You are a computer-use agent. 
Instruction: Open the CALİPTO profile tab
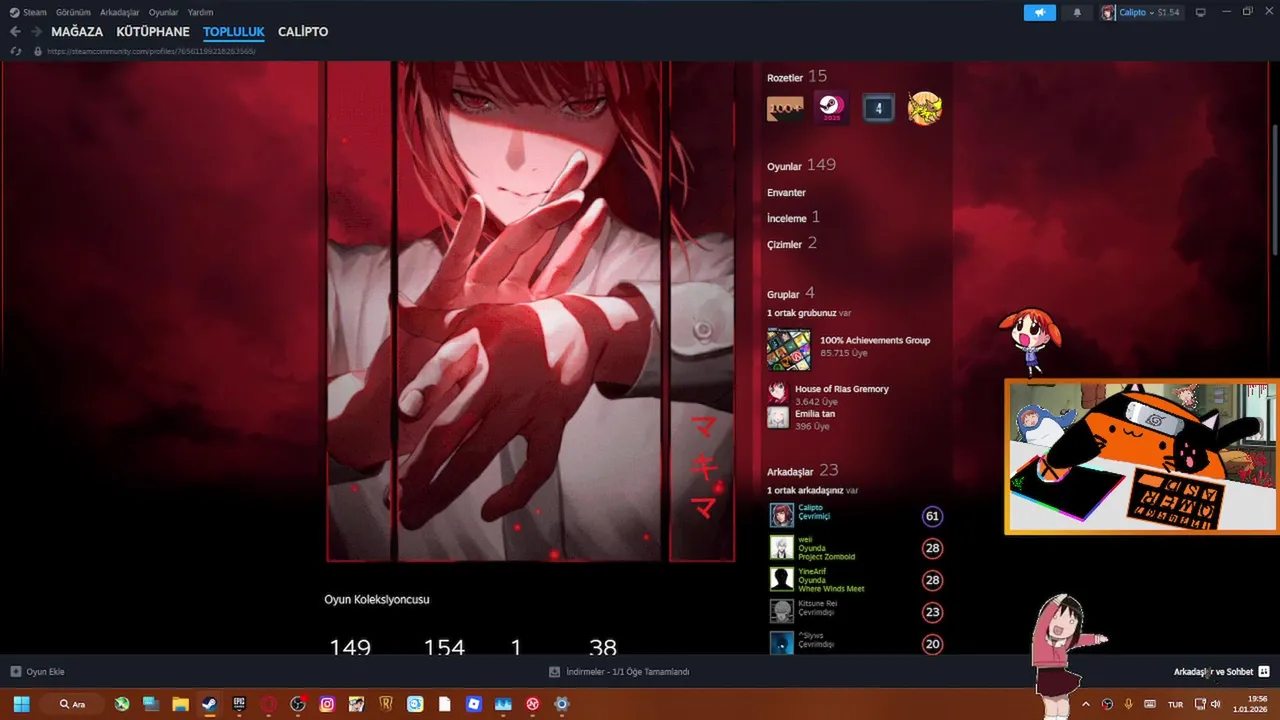point(303,32)
